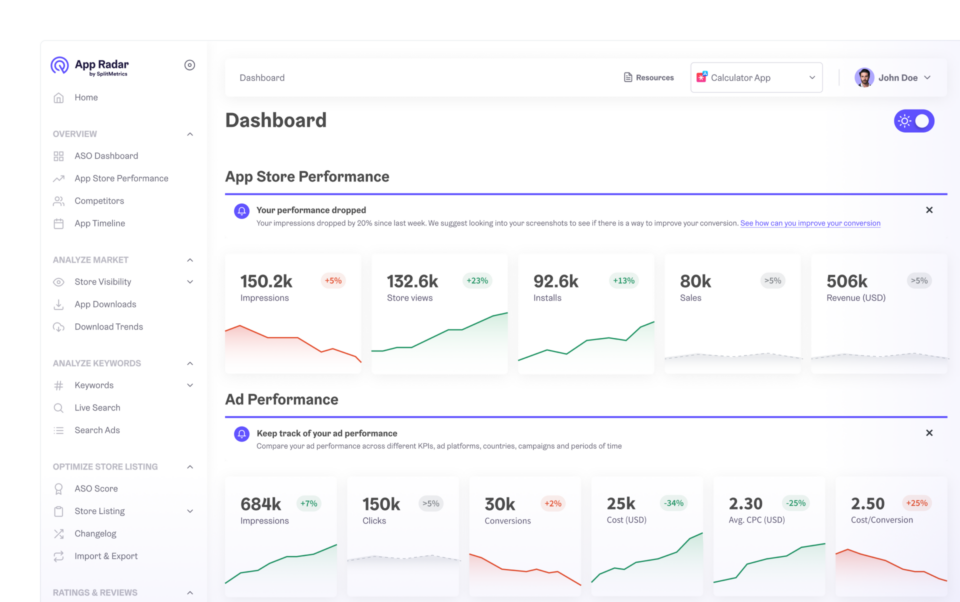Image resolution: width=960 pixels, height=602 pixels.
Task: Open the John Doe account menu
Action: click(897, 77)
